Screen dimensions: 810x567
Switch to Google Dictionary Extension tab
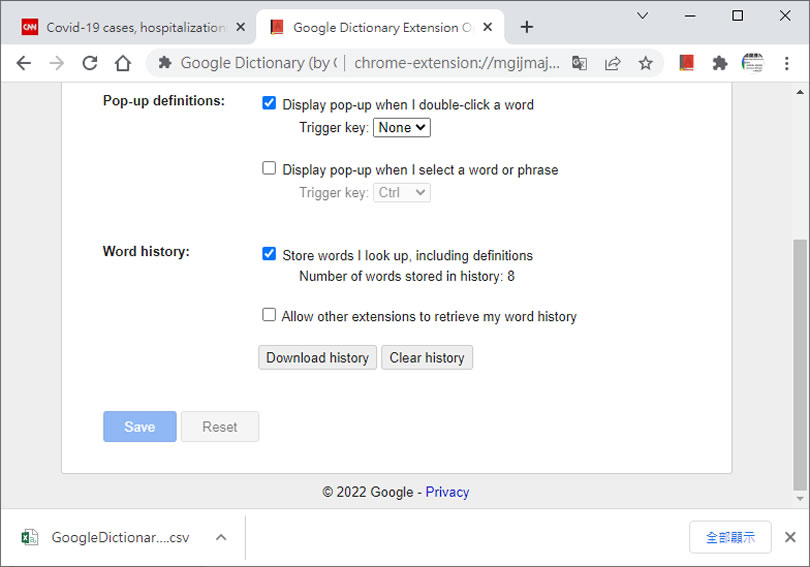tap(380, 27)
